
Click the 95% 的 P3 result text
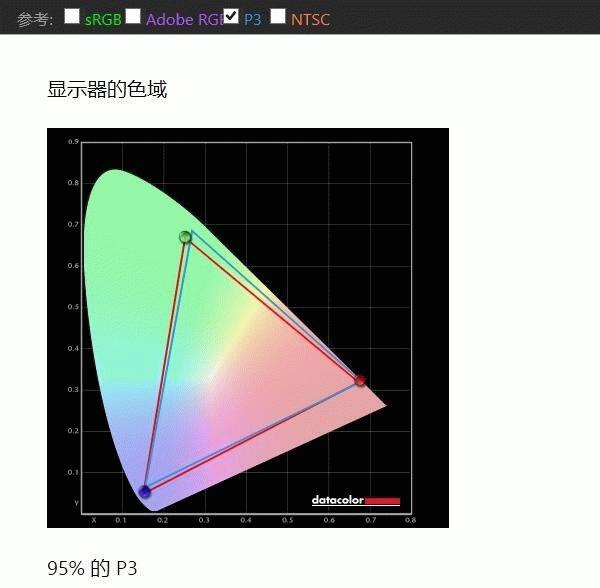click(92, 569)
